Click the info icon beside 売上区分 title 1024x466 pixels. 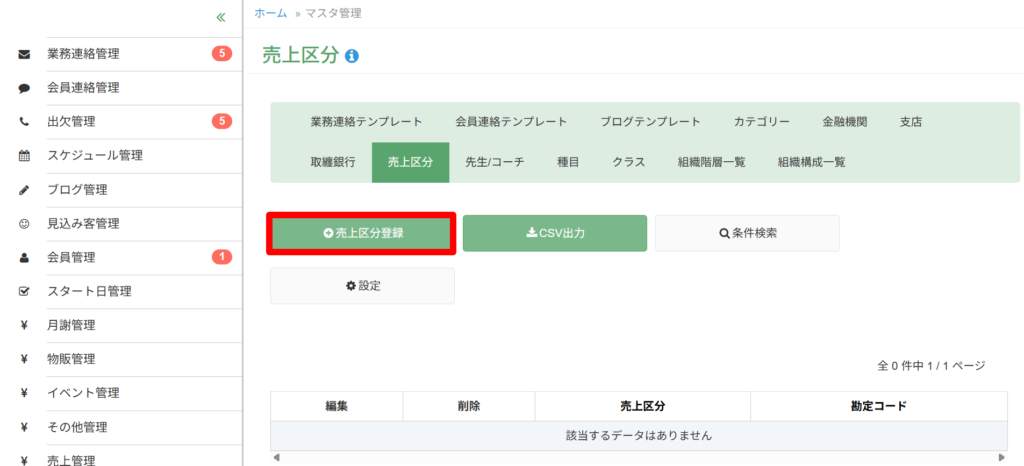(x=352, y=56)
